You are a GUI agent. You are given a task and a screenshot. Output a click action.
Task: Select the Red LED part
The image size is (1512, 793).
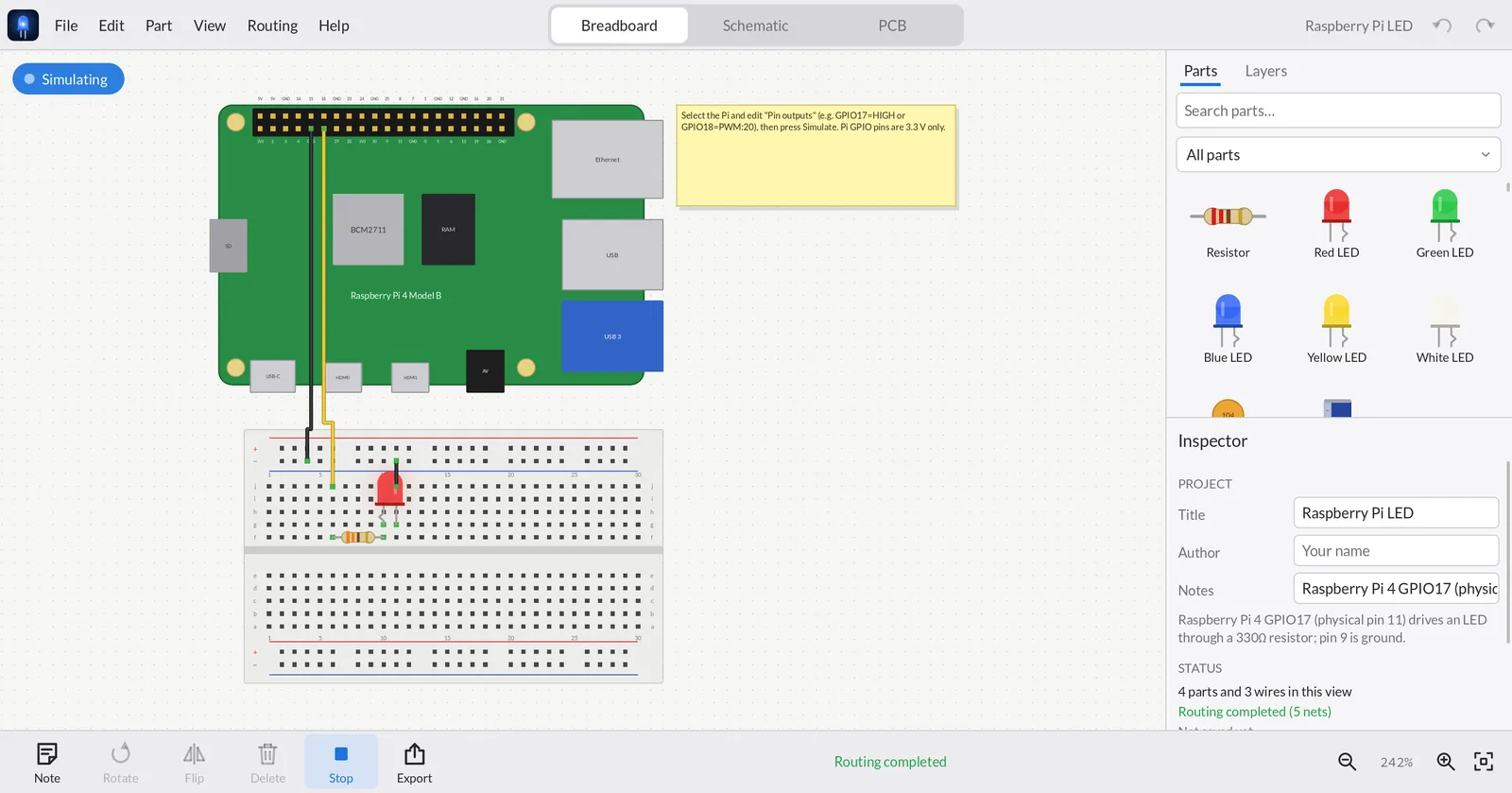(x=1336, y=225)
